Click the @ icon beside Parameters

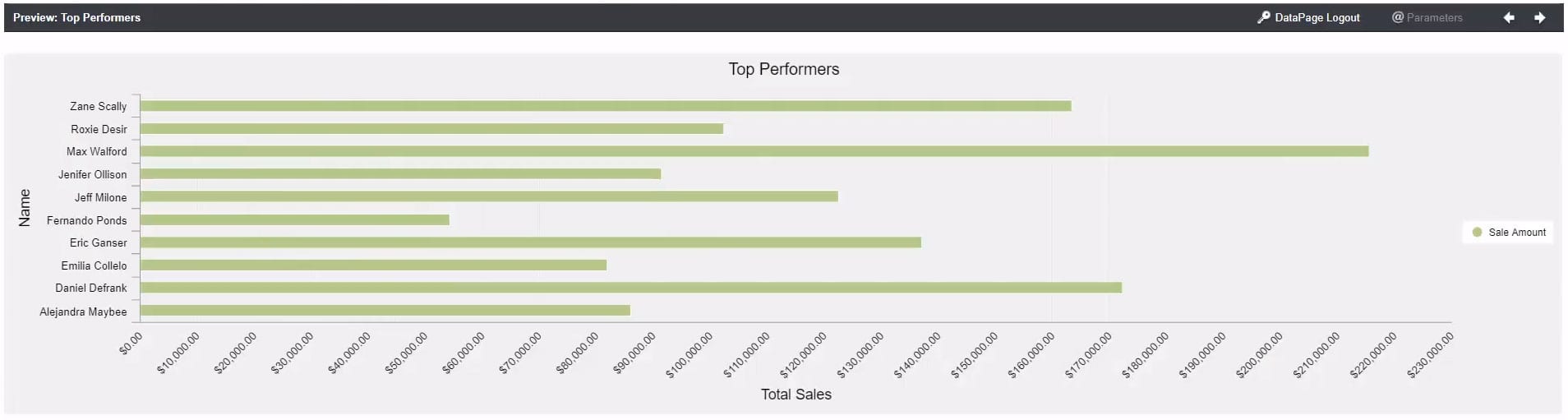[x=1397, y=17]
